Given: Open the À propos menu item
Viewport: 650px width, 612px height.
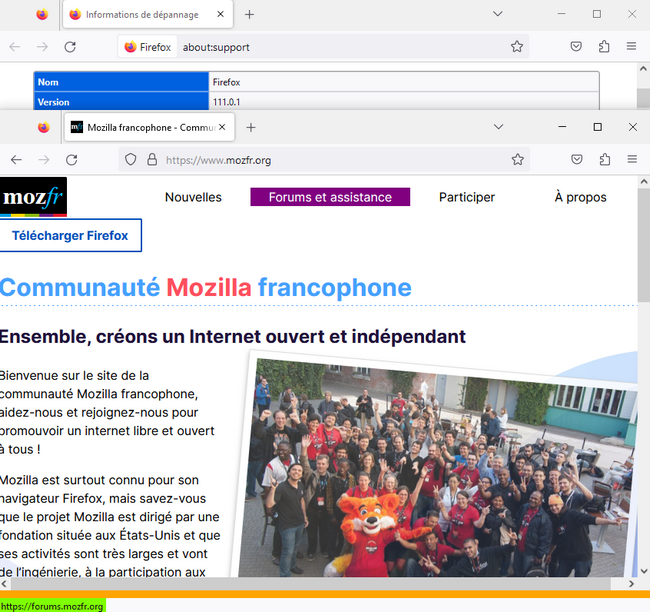Looking at the screenshot, I should pos(580,197).
